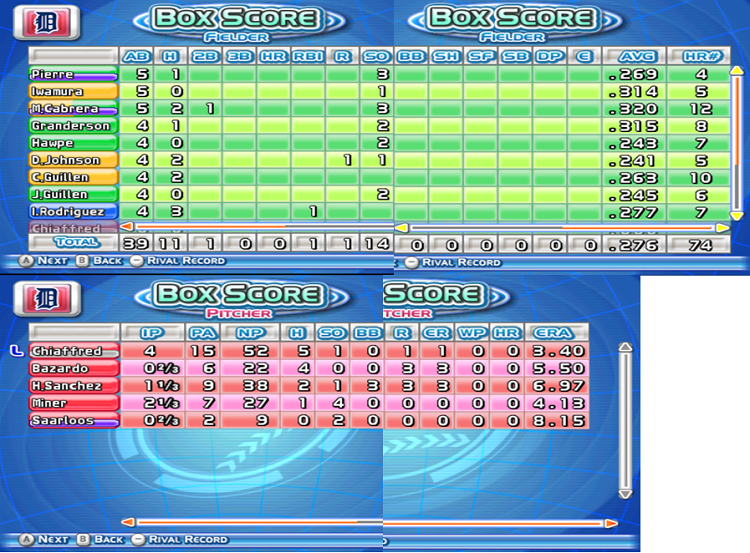Click the L loss marker beside Chiaffred
The image size is (750, 553).
[16, 351]
